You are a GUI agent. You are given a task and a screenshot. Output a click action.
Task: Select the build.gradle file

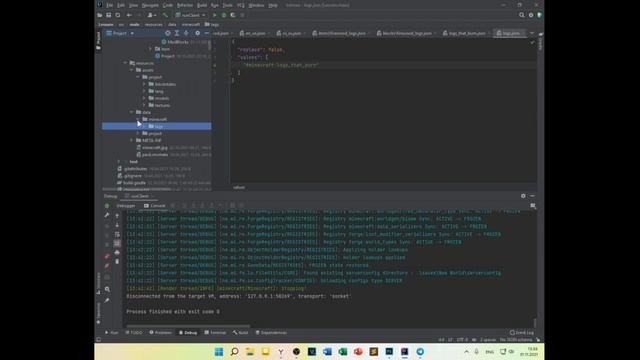click(x=134, y=182)
